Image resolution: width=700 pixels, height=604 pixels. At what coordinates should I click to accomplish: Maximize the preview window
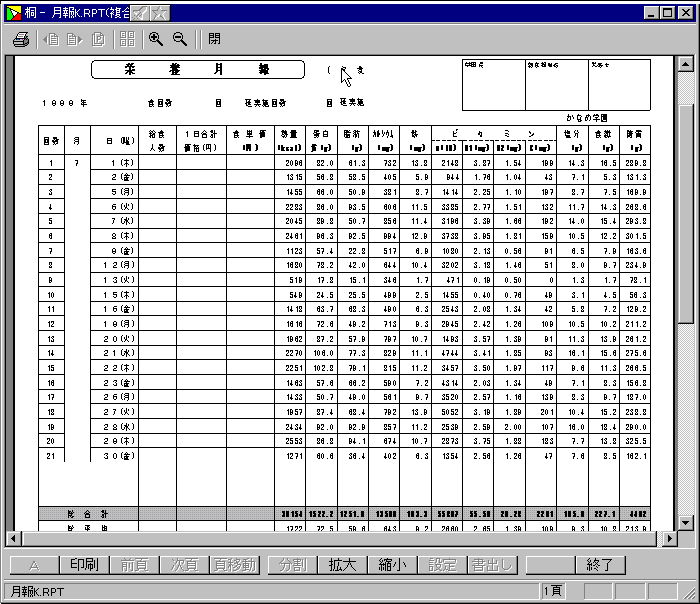(x=668, y=13)
